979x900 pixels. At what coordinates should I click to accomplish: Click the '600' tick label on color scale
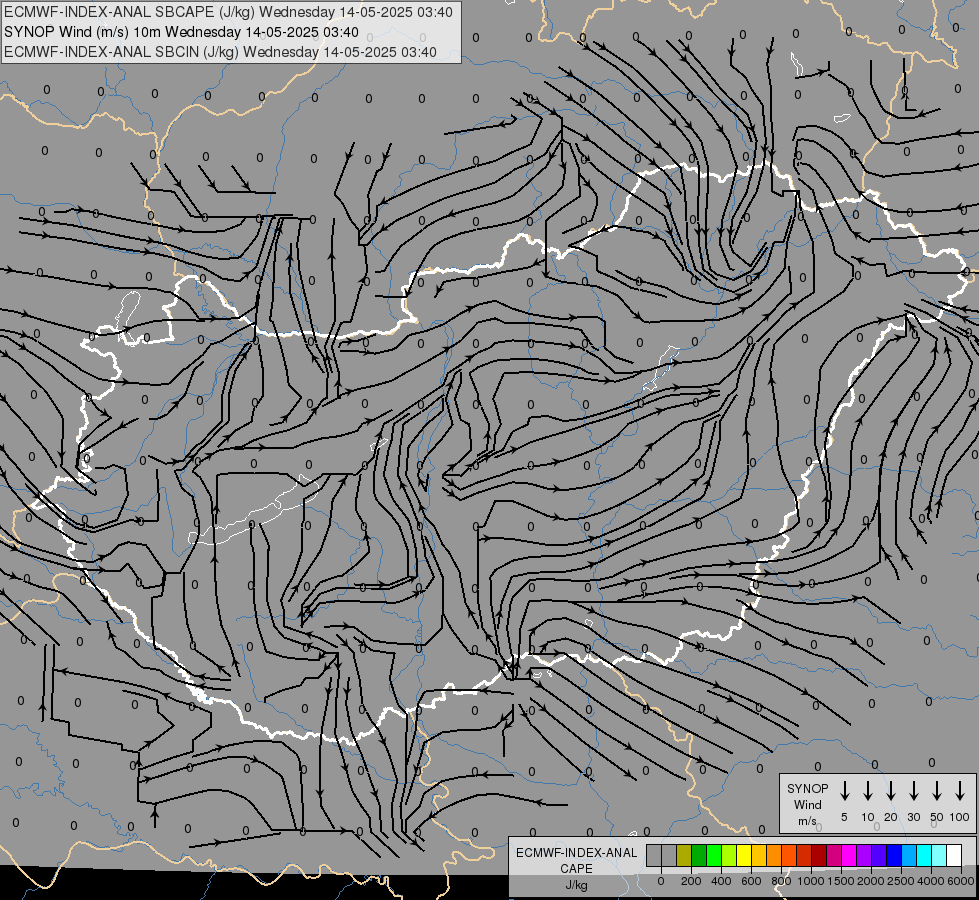751,881
